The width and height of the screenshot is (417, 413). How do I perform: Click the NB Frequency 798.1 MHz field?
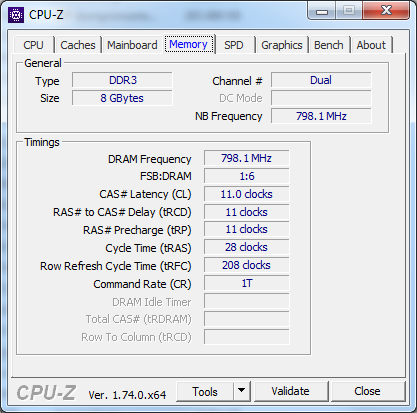click(x=321, y=116)
